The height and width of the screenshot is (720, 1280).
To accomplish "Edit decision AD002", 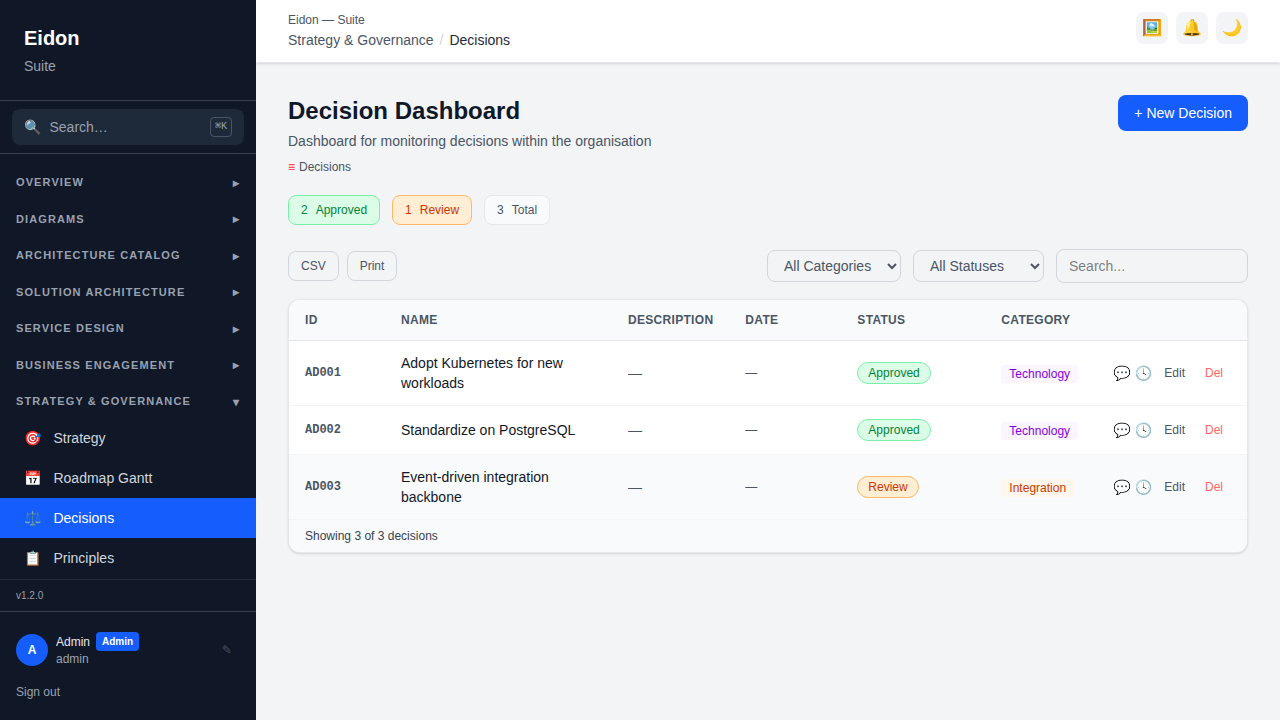I will click(x=1174, y=430).
